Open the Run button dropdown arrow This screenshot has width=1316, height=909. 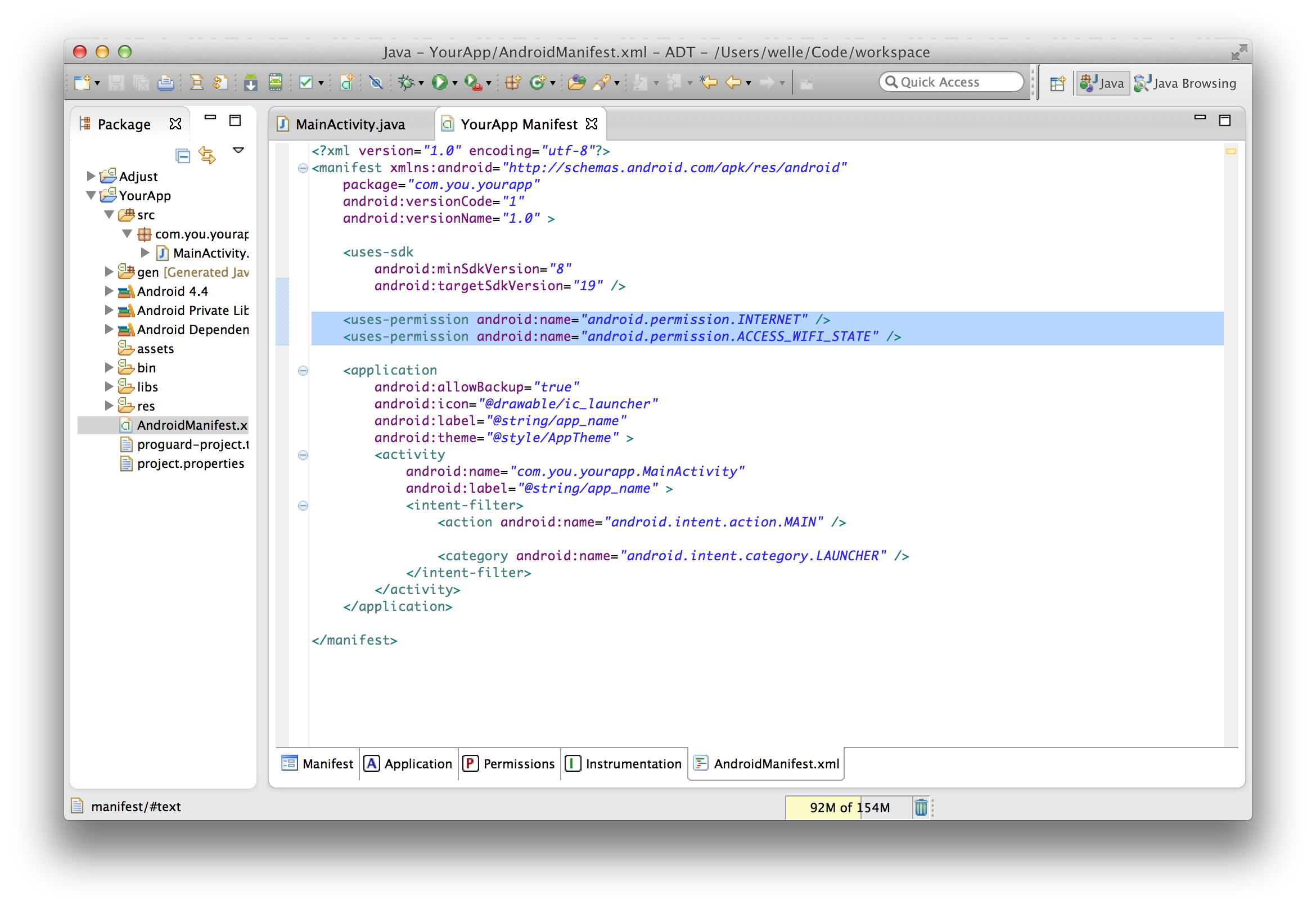point(455,83)
